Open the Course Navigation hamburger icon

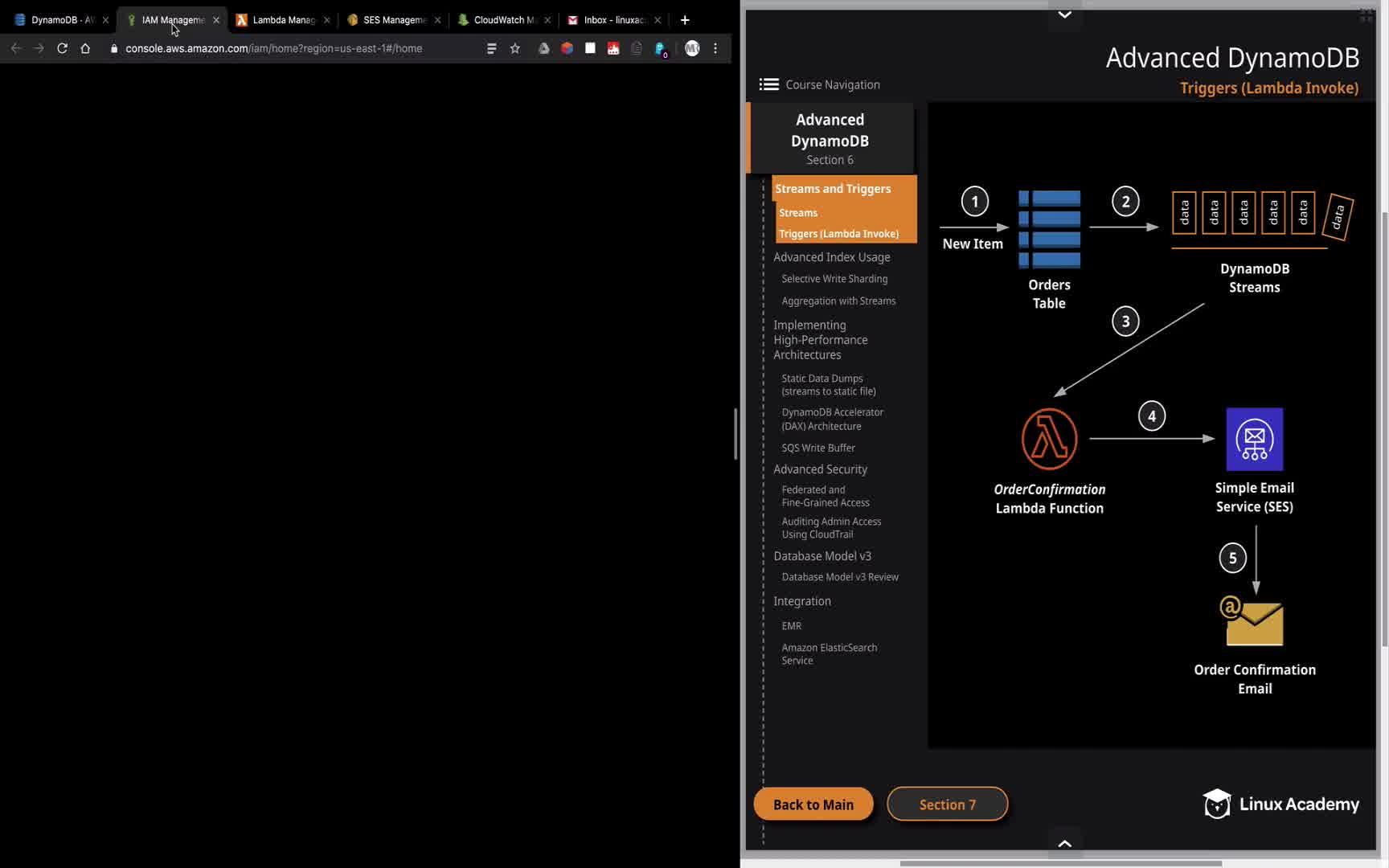(769, 84)
